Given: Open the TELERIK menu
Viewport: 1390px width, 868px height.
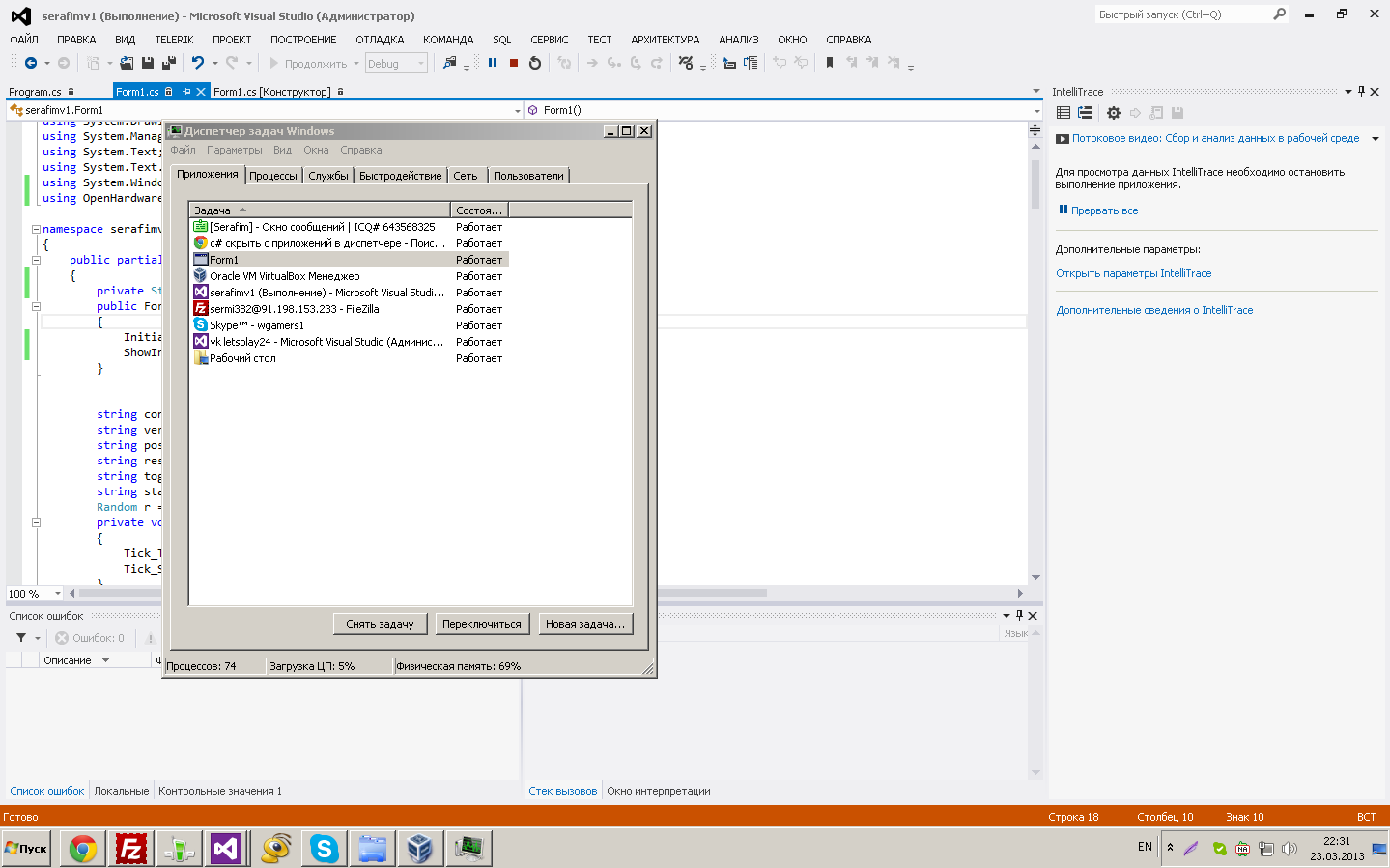Looking at the screenshot, I should point(174,40).
